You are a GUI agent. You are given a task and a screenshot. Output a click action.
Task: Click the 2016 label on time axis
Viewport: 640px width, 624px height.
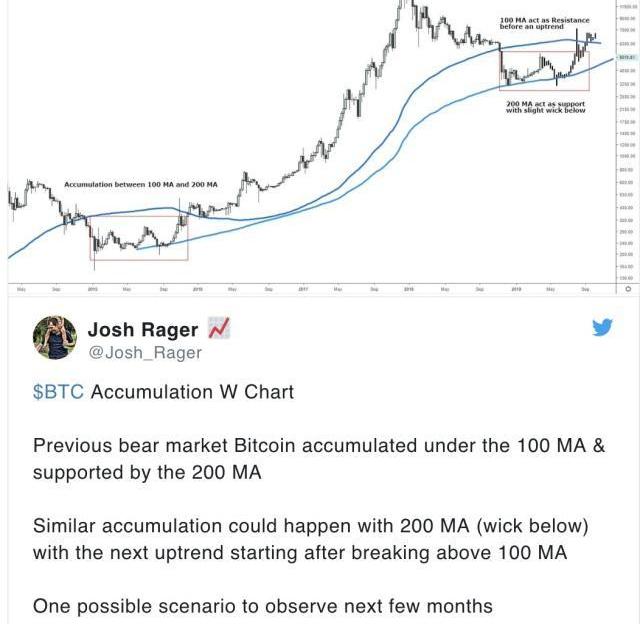196,289
